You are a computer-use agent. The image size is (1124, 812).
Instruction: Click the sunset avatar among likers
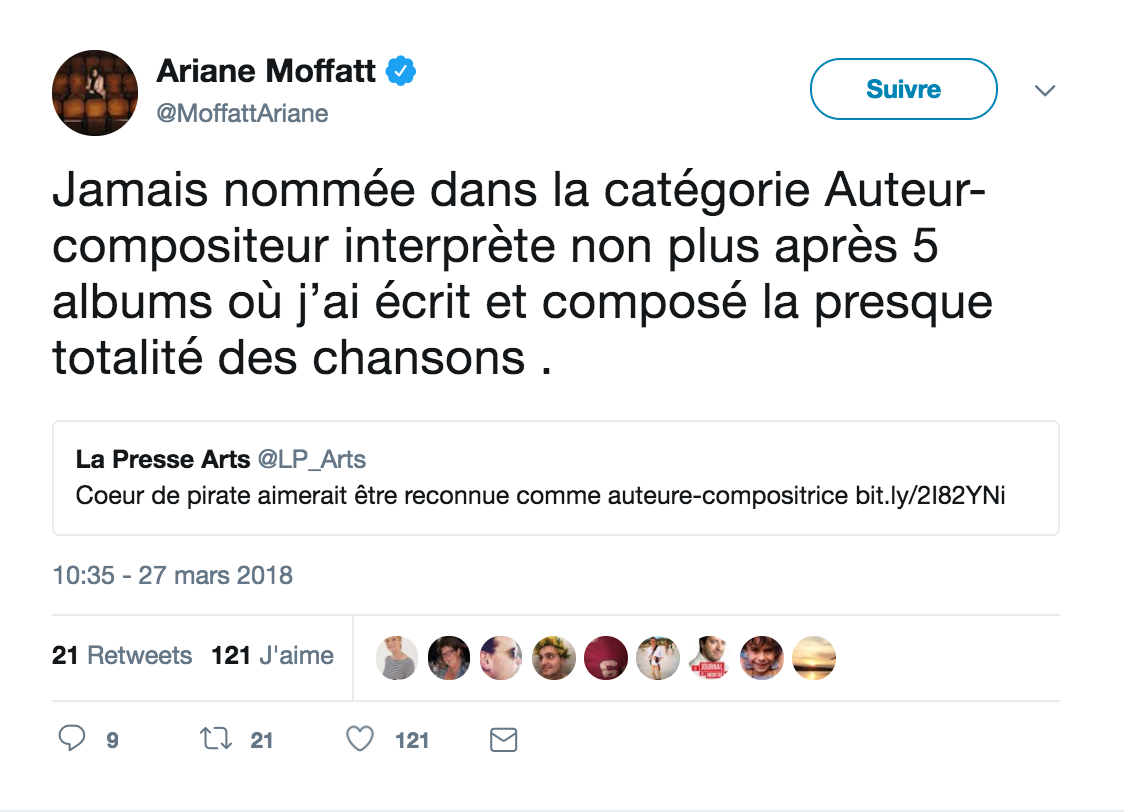(x=814, y=657)
